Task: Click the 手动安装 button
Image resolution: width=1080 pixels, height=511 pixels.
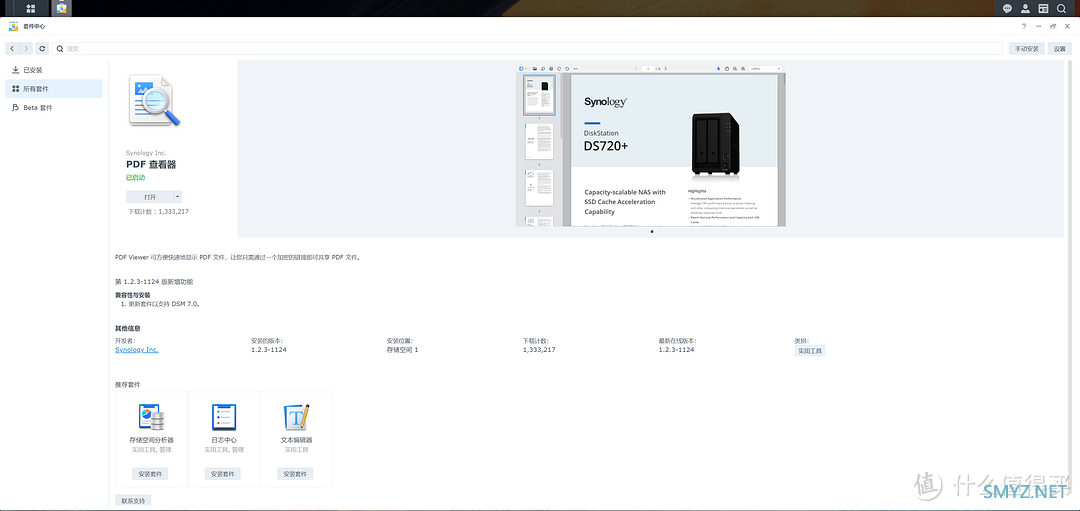Action: [1027, 49]
